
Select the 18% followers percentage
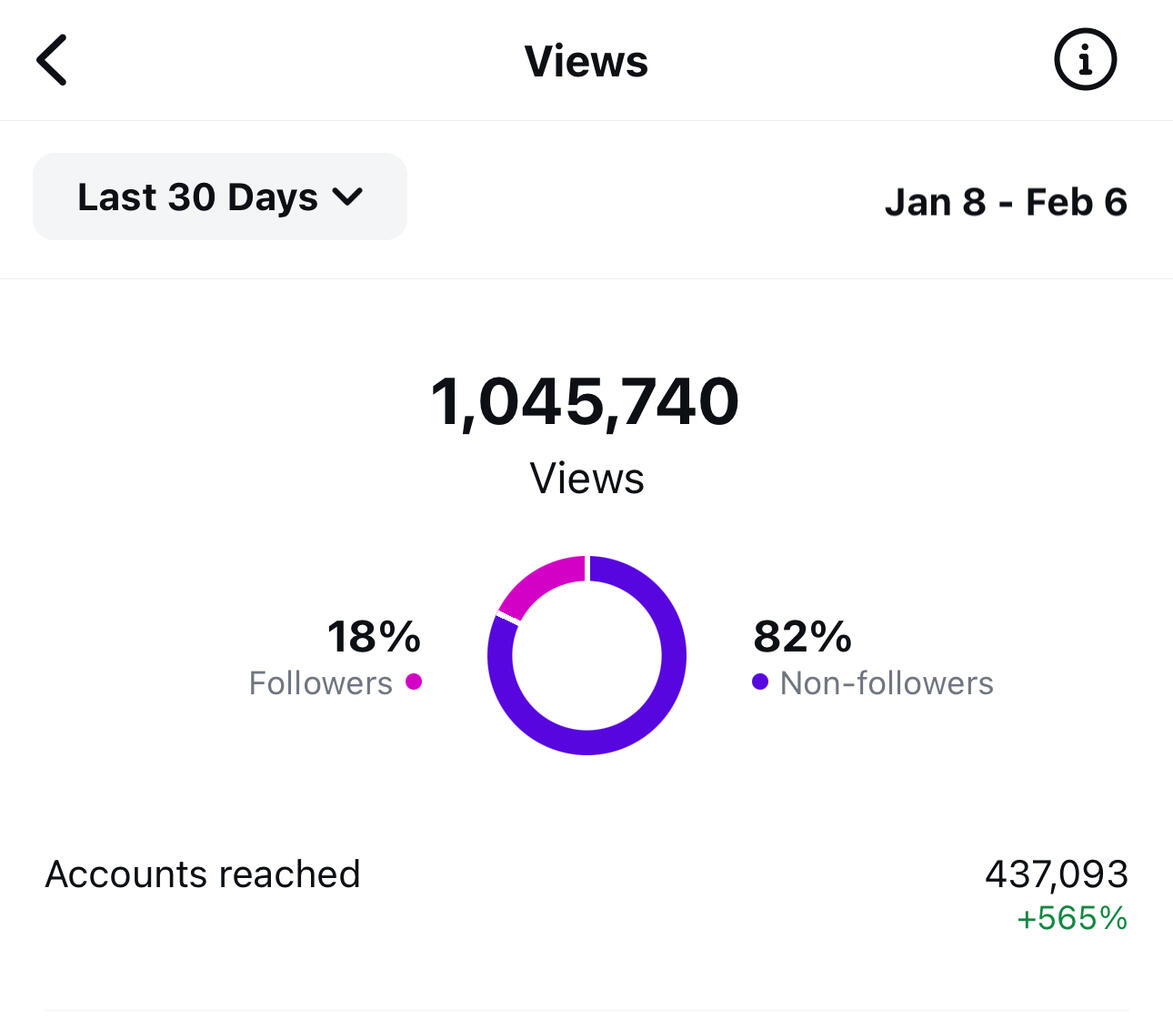click(x=374, y=637)
